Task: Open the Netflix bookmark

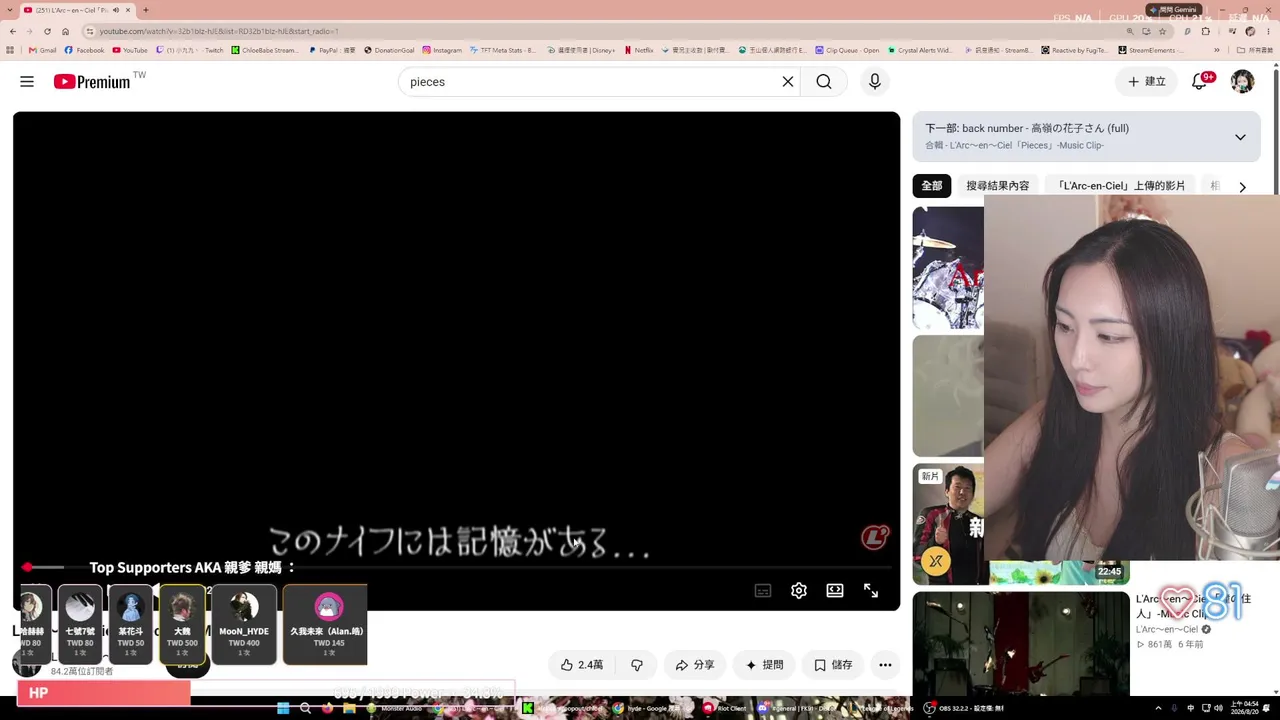Action: (x=639, y=50)
